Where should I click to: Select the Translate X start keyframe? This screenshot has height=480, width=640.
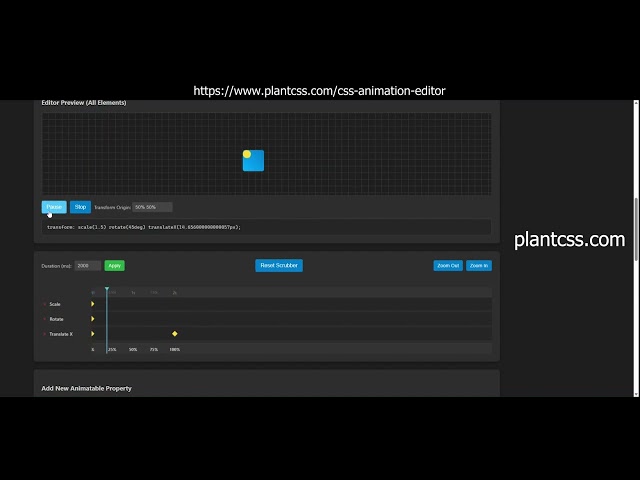(93, 333)
